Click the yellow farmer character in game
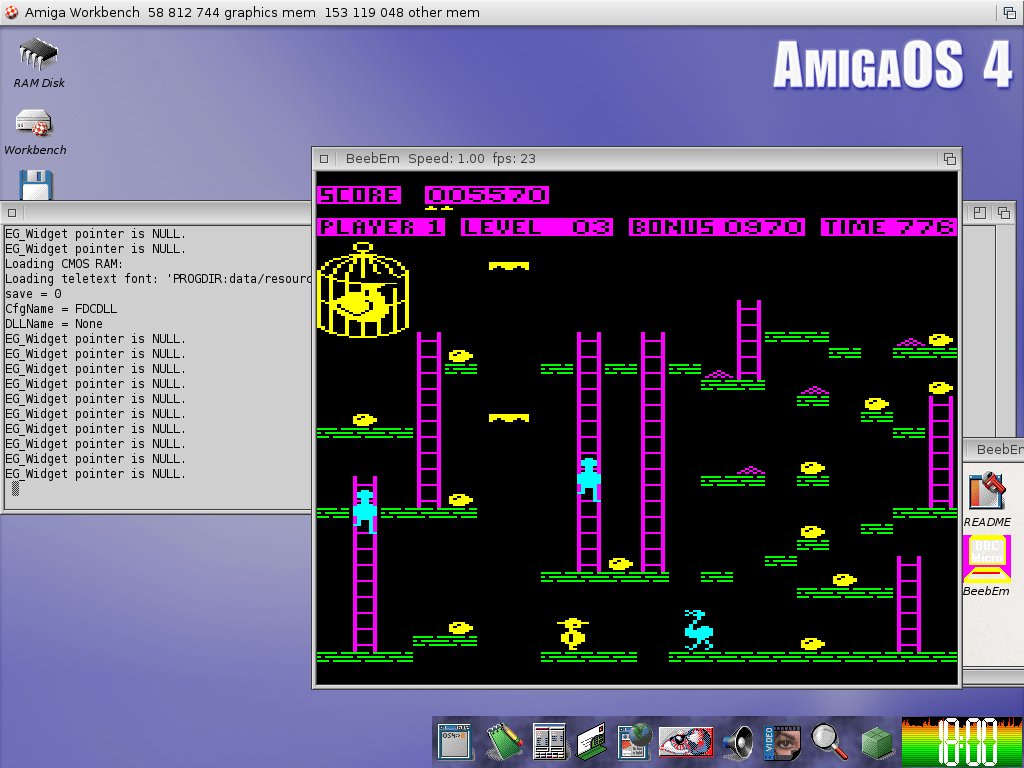 pos(573,633)
